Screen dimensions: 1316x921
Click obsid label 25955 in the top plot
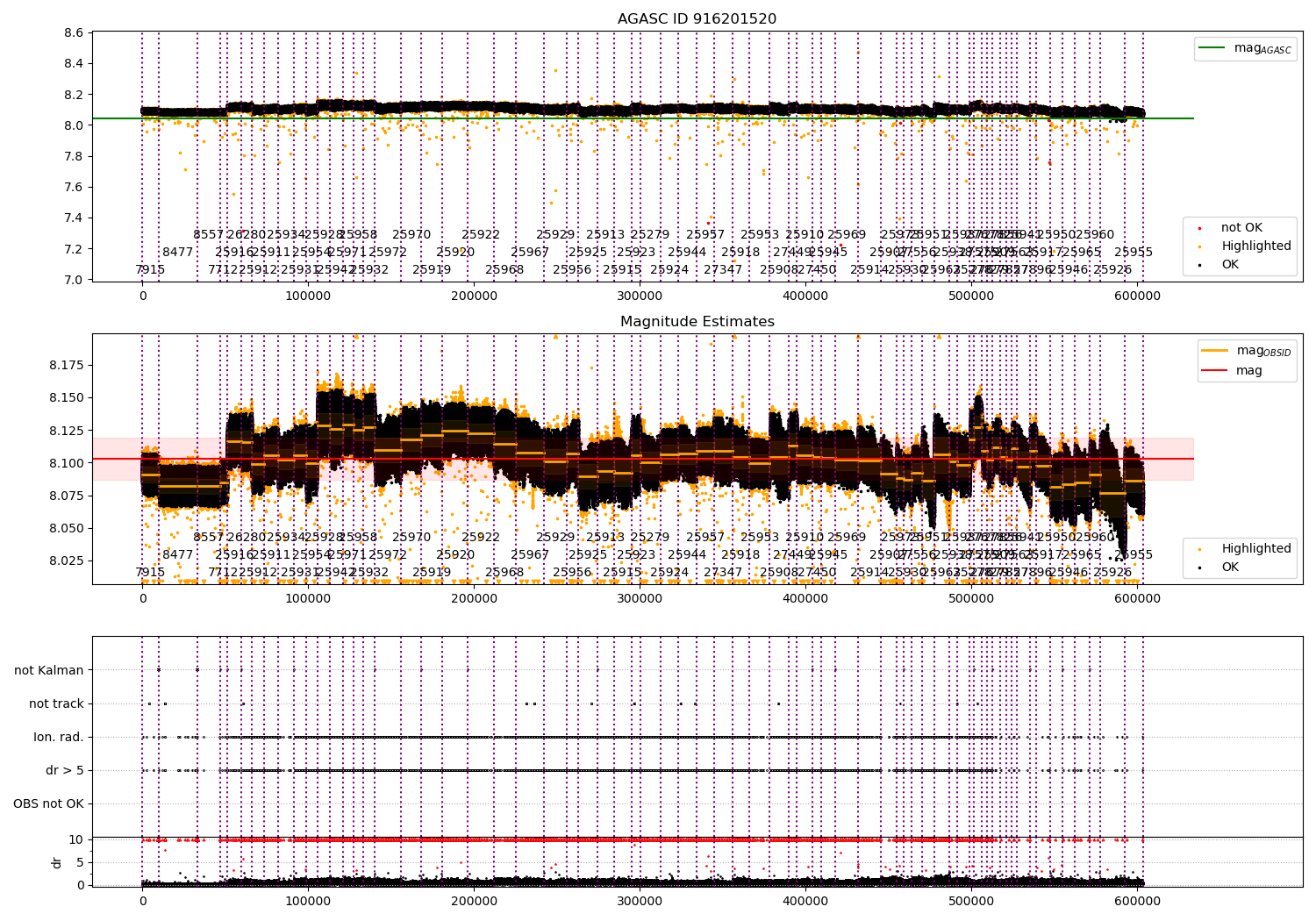(1134, 252)
